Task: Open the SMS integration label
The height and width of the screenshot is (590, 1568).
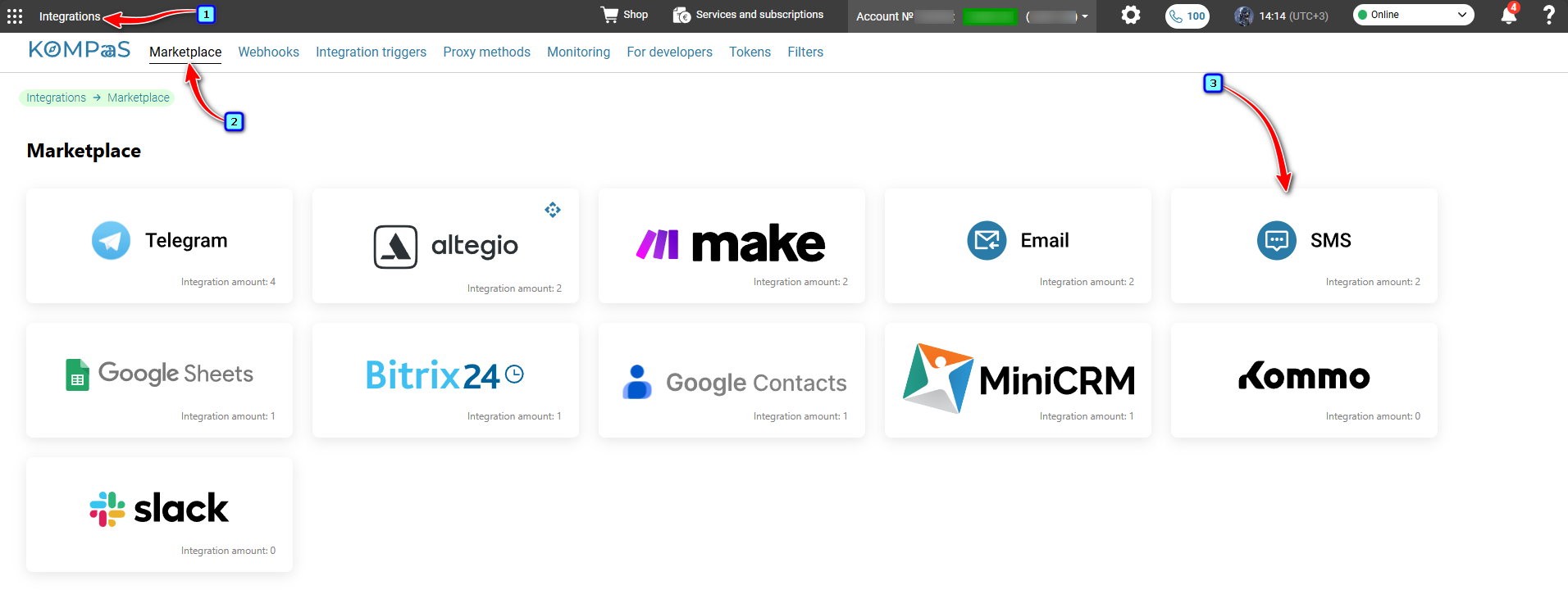Action: (x=1330, y=240)
